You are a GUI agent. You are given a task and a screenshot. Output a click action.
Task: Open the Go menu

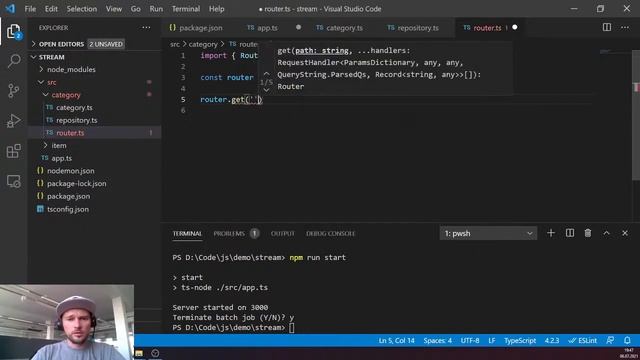(136, 9)
